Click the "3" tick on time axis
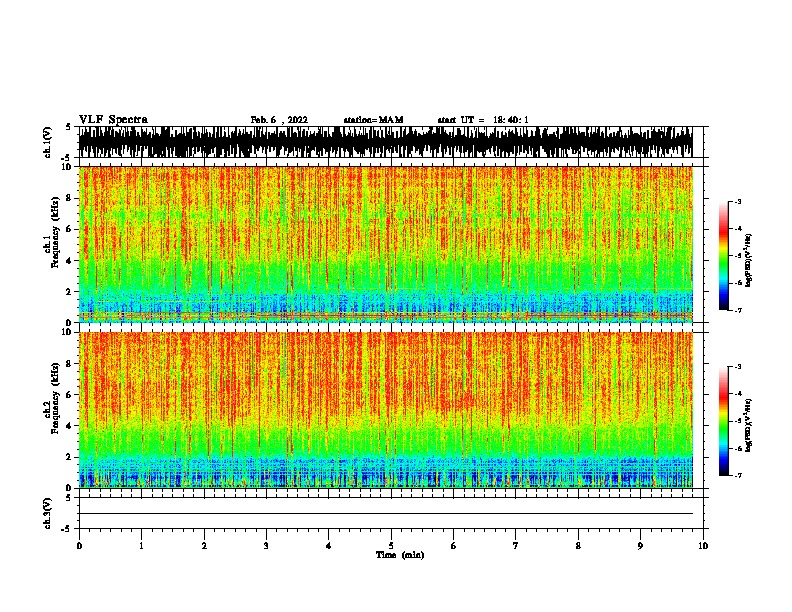The width and height of the screenshot is (792, 612). (x=266, y=546)
